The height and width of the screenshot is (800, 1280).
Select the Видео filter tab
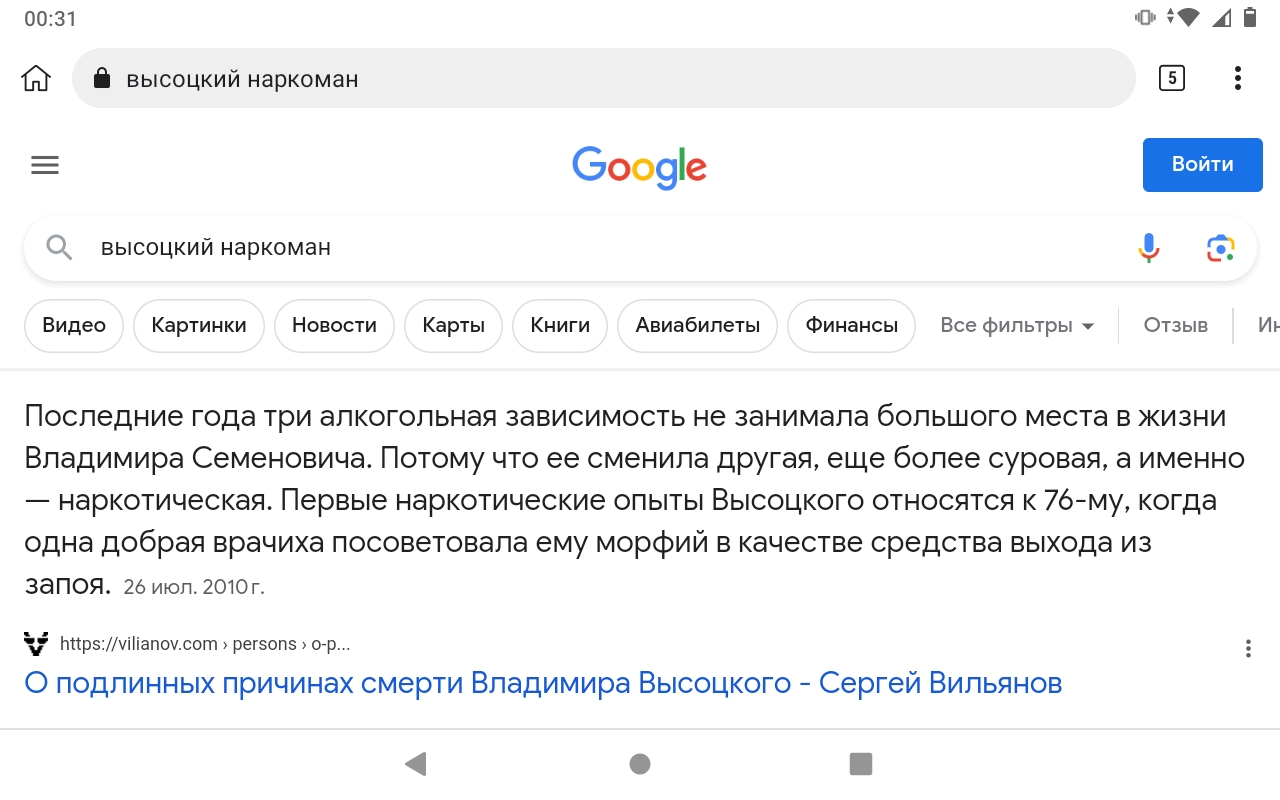click(74, 325)
